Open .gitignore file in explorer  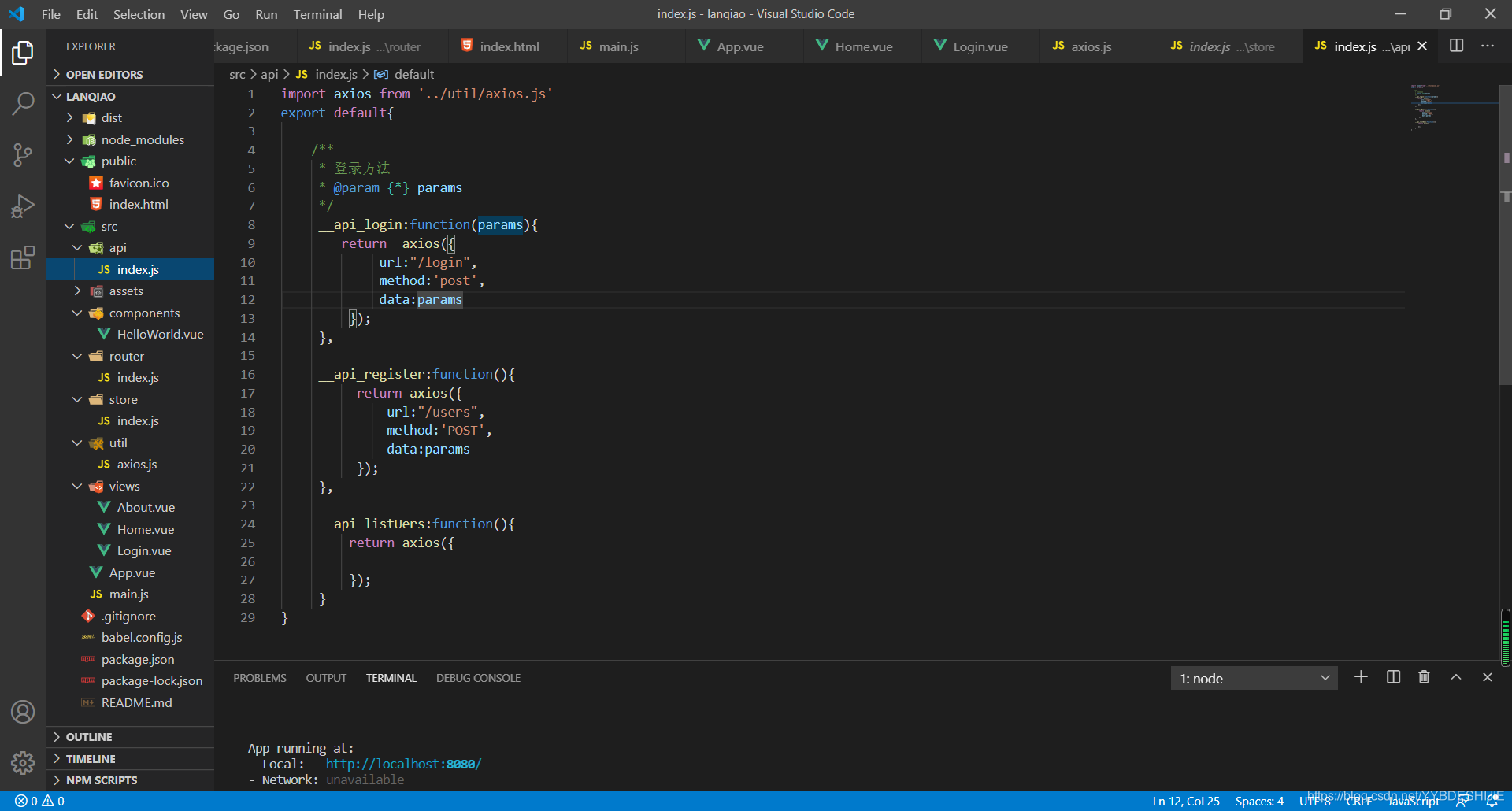point(128,616)
